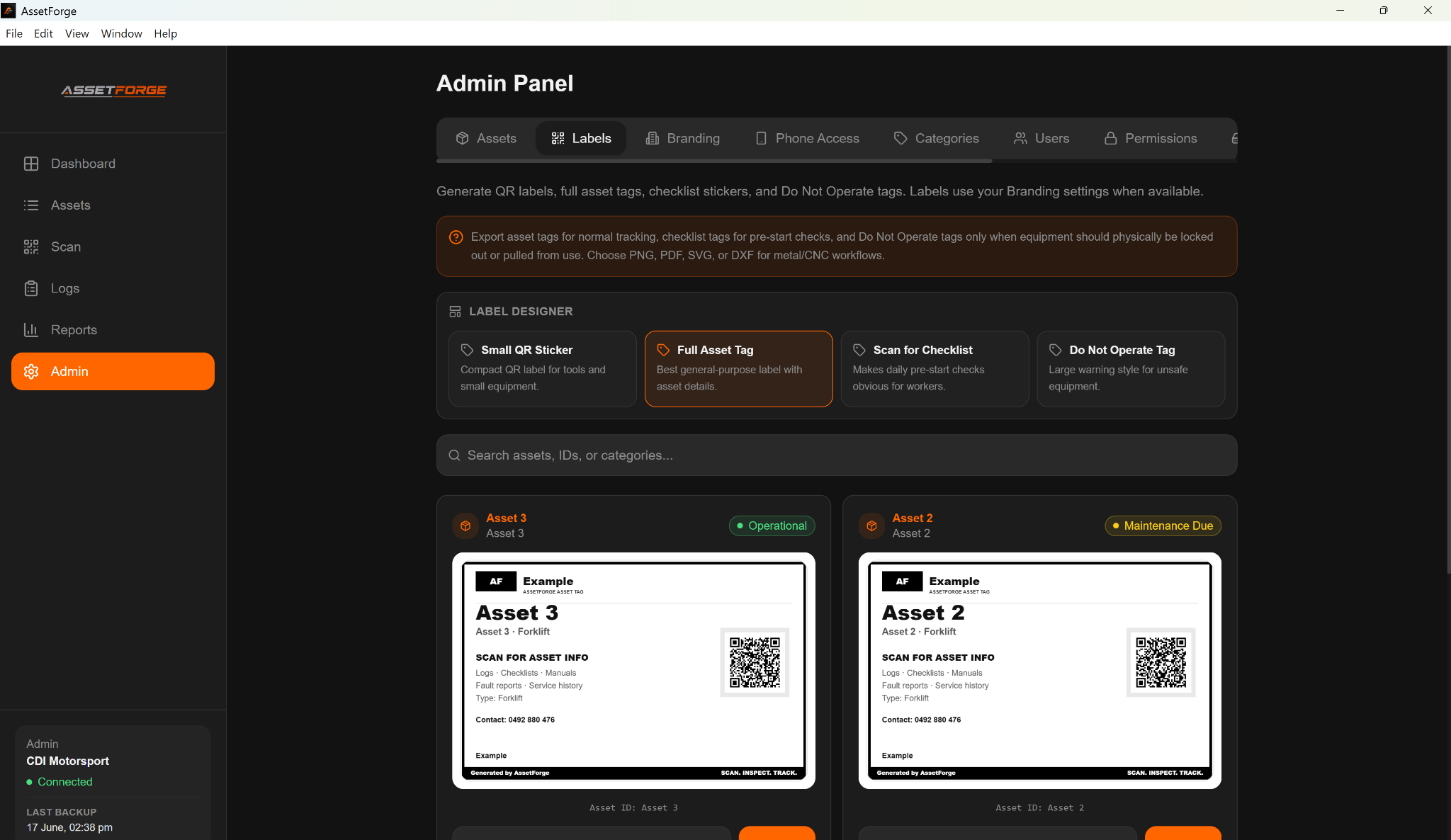
Task: Open the Logs clipboard item in sidebar
Action: tap(113, 288)
